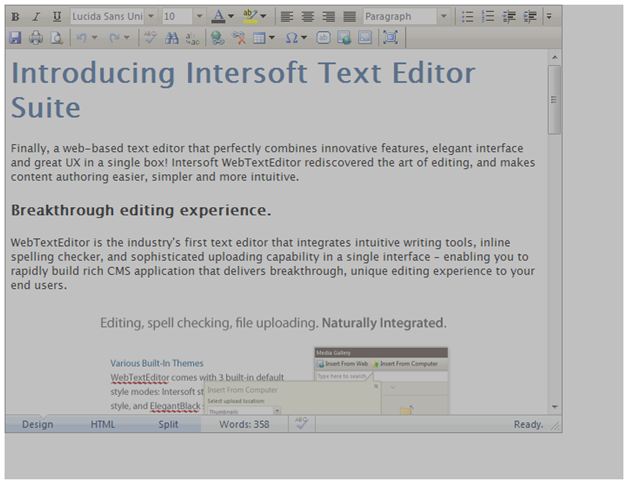
Task: Expand the font size 10 dropdown
Action: (x=198, y=17)
